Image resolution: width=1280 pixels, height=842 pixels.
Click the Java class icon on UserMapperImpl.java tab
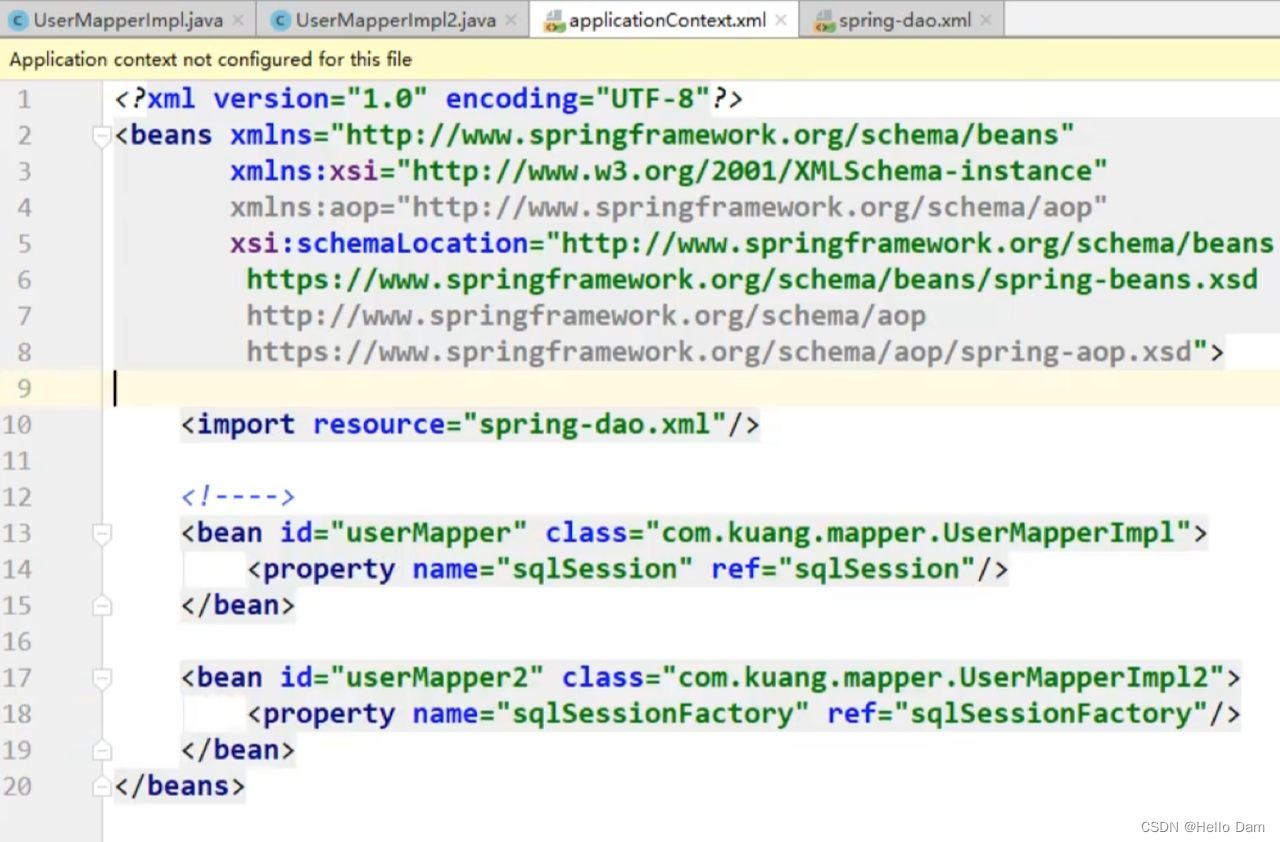tap(18, 20)
